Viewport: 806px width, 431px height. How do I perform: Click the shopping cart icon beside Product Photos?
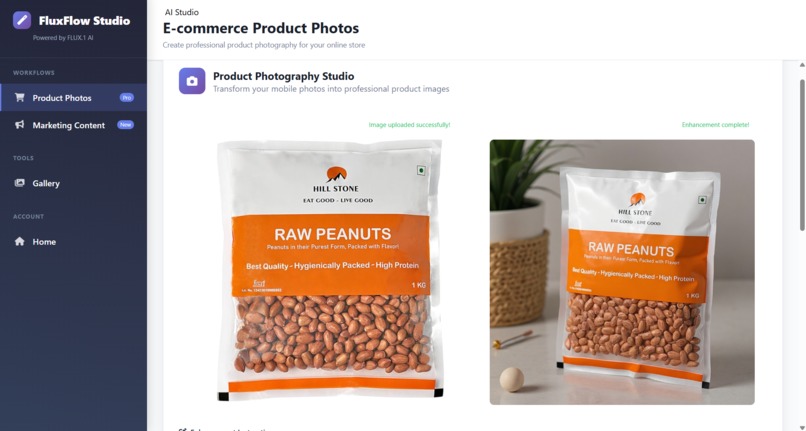pos(20,97)
